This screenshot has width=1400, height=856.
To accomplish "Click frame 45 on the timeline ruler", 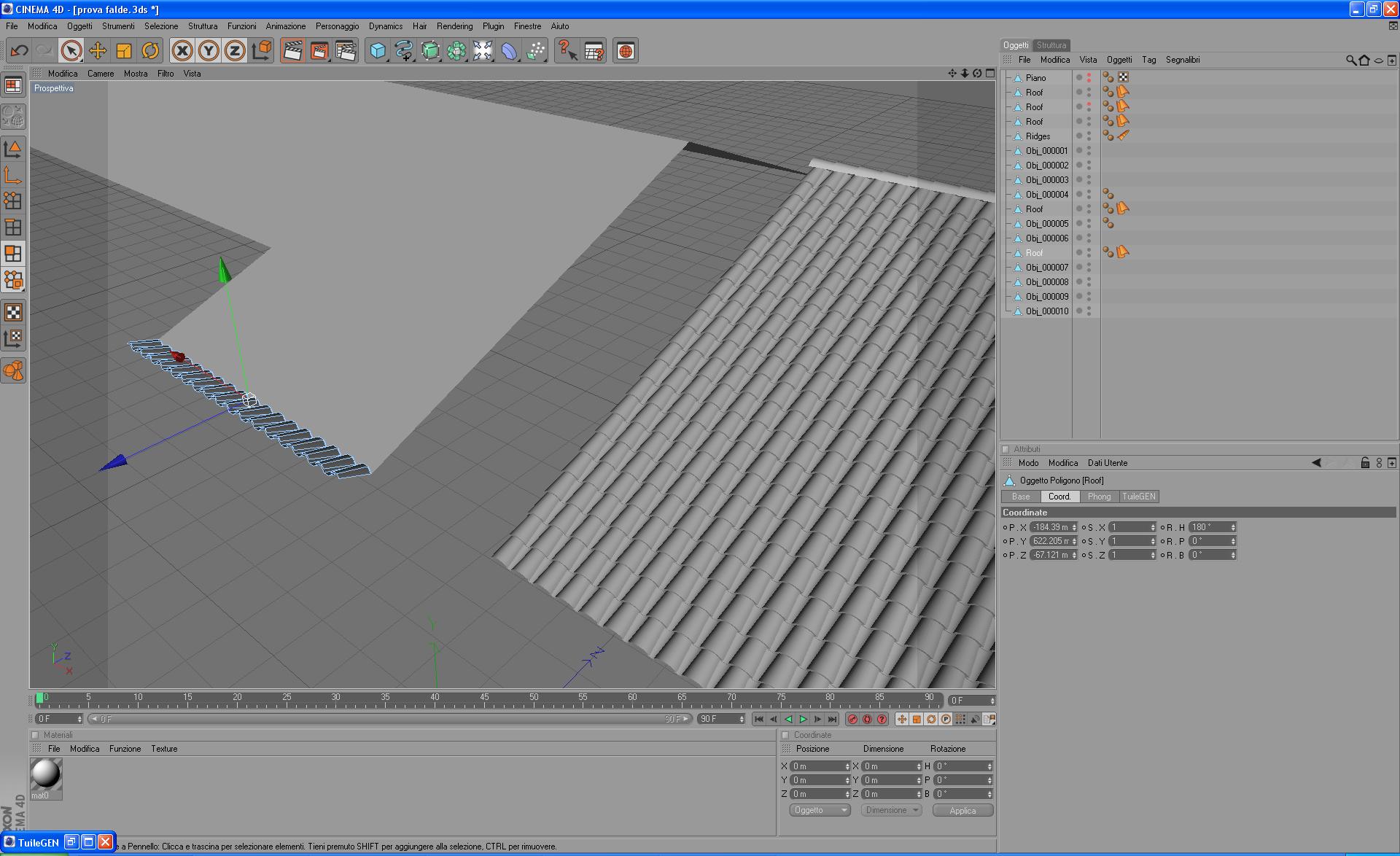I will click(x=484, y=703).
